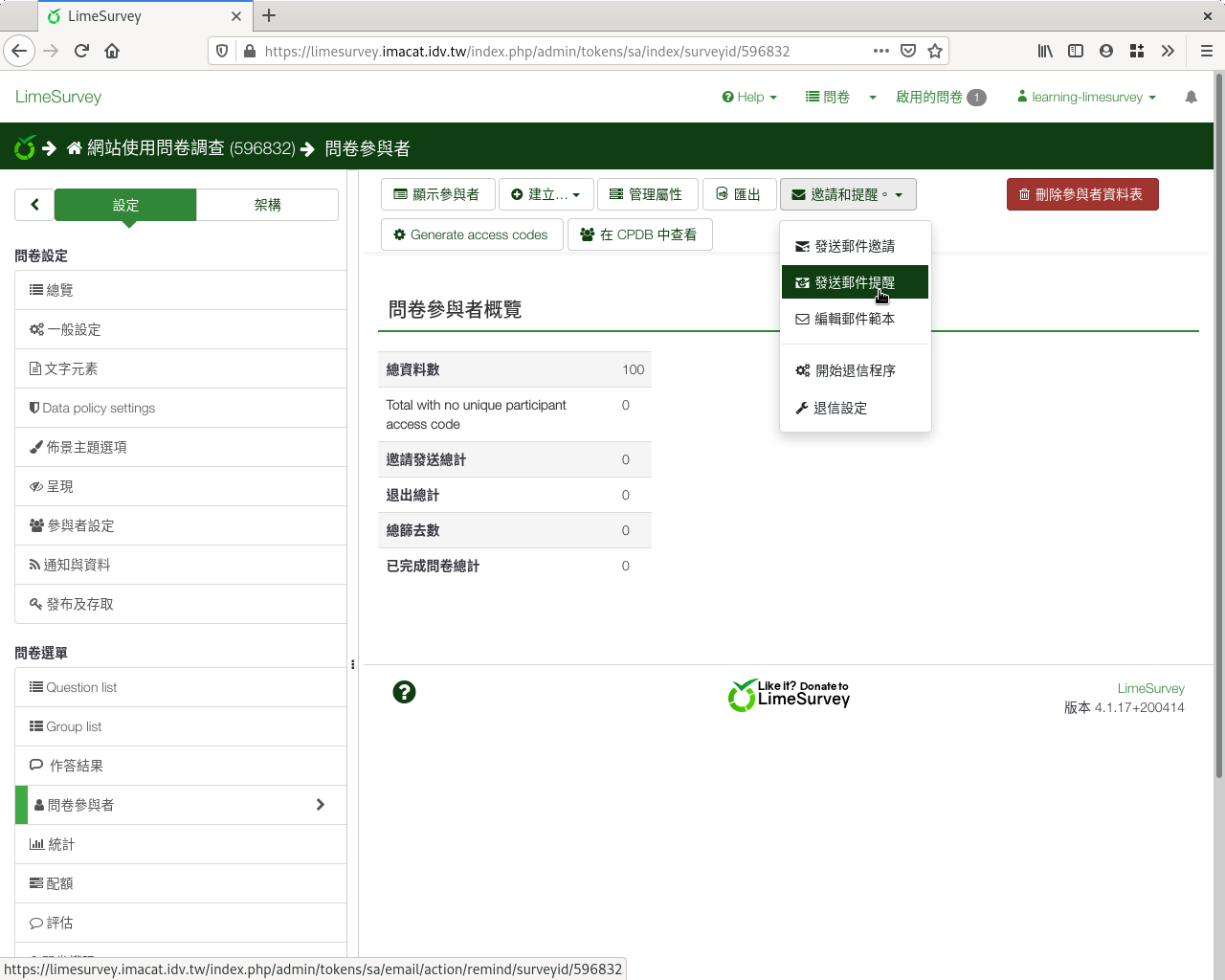Screen dimensions: 1225x980
Task: Click Generate access codes button
Action: [472, 234]
